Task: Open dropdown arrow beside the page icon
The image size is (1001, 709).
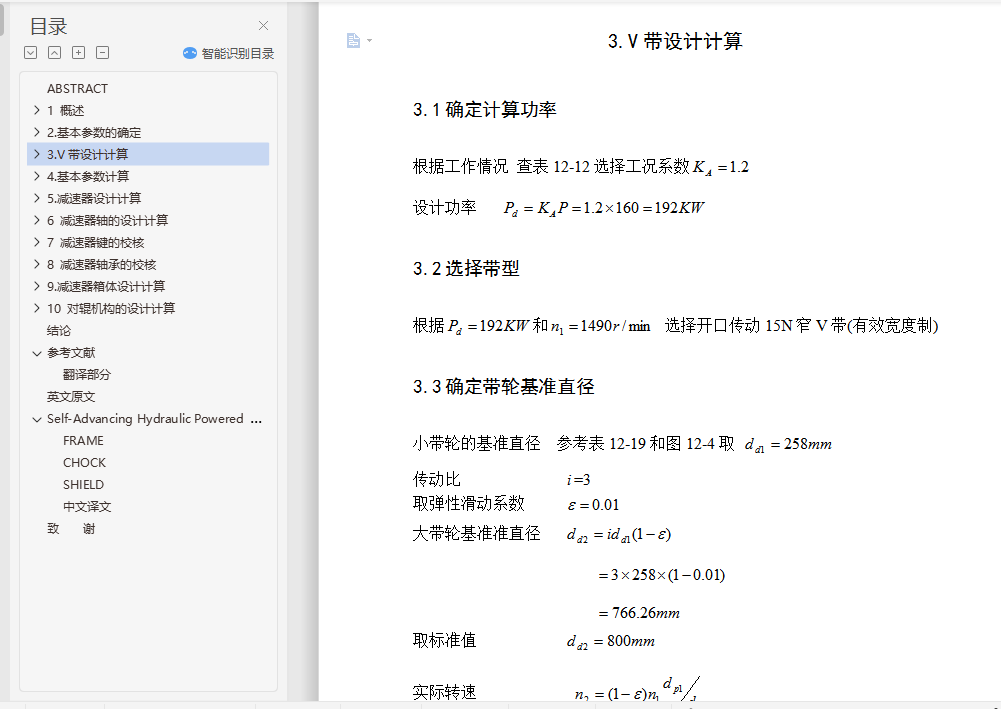Action: click(370, 41)
